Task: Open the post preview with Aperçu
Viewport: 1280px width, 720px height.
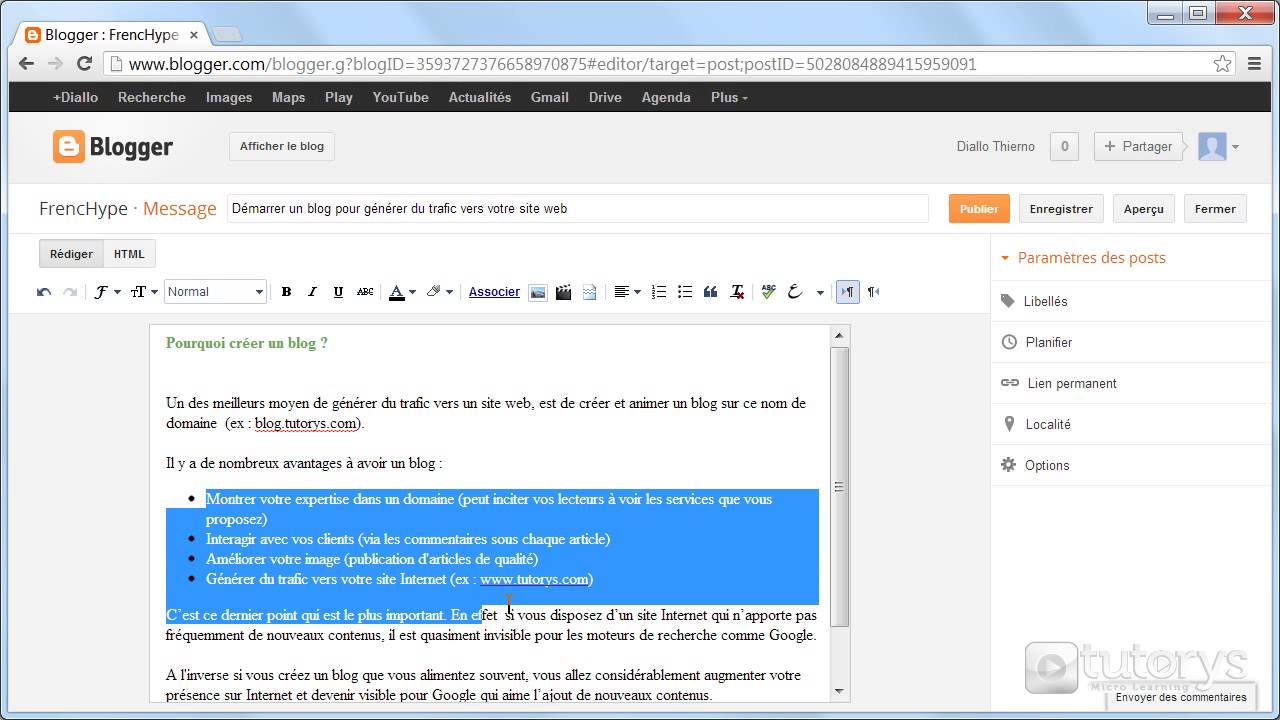Action: (x=1143, y=209)
